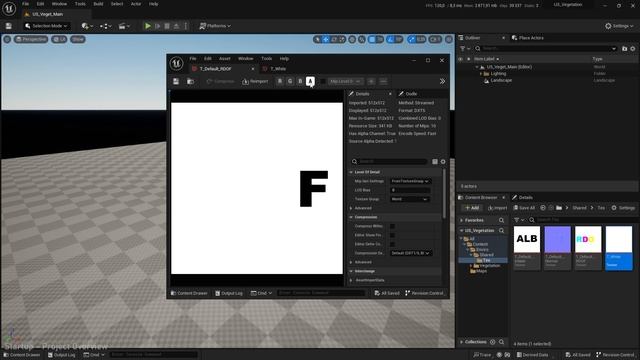The width and height of the screenshot is (640, 360).
Task: Collapse the Level Of Detail section
Action: point(351,172)
